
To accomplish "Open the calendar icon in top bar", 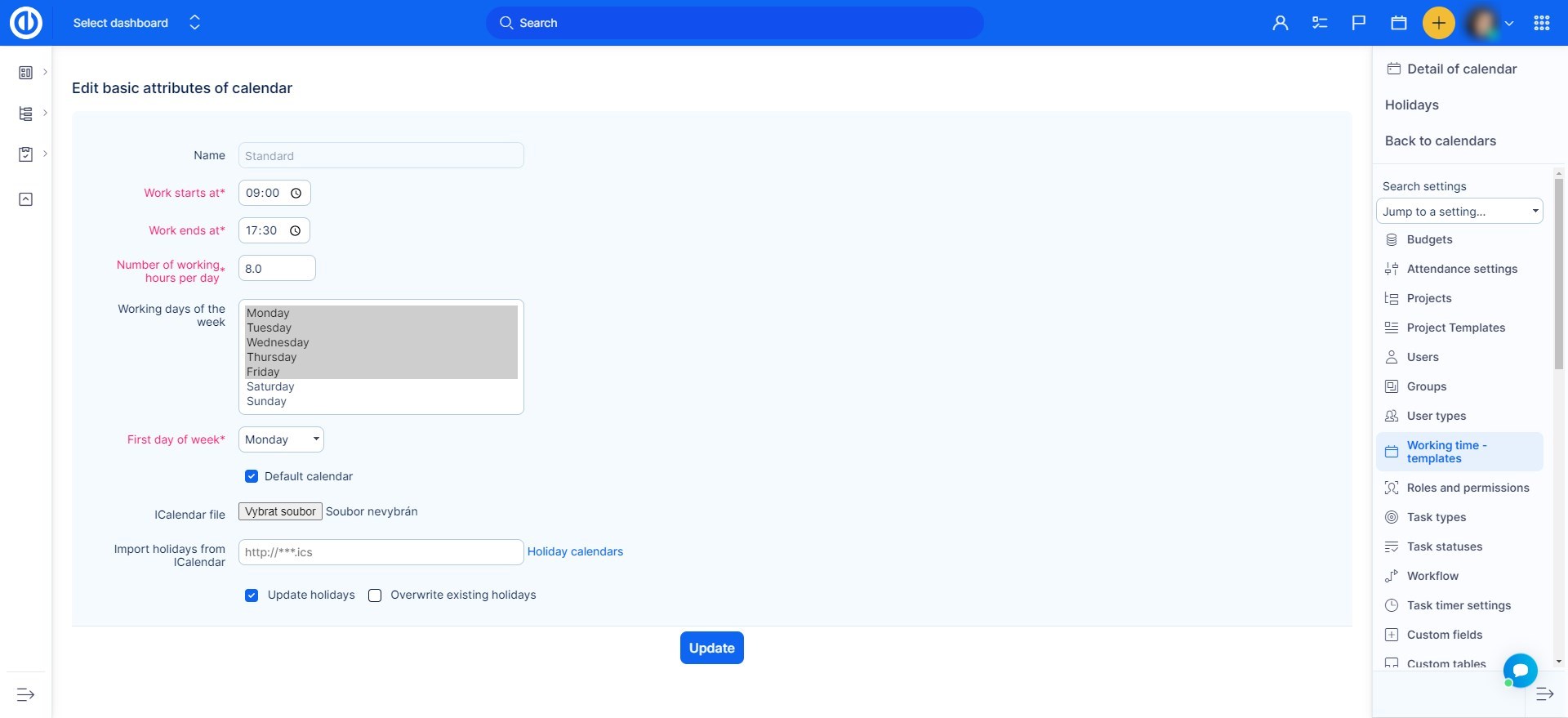I will click(1398, 23).
